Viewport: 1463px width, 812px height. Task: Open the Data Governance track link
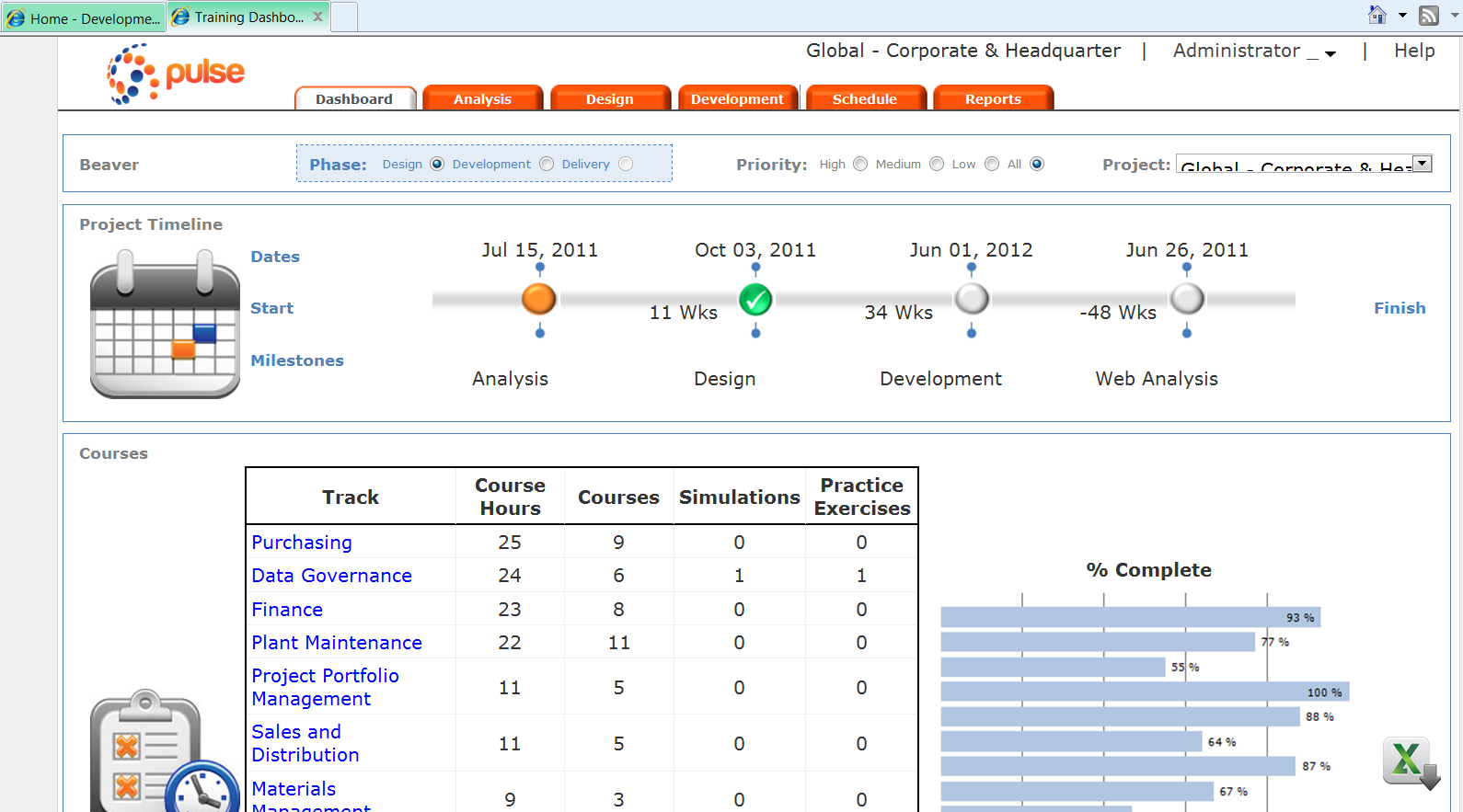point(332,576)
